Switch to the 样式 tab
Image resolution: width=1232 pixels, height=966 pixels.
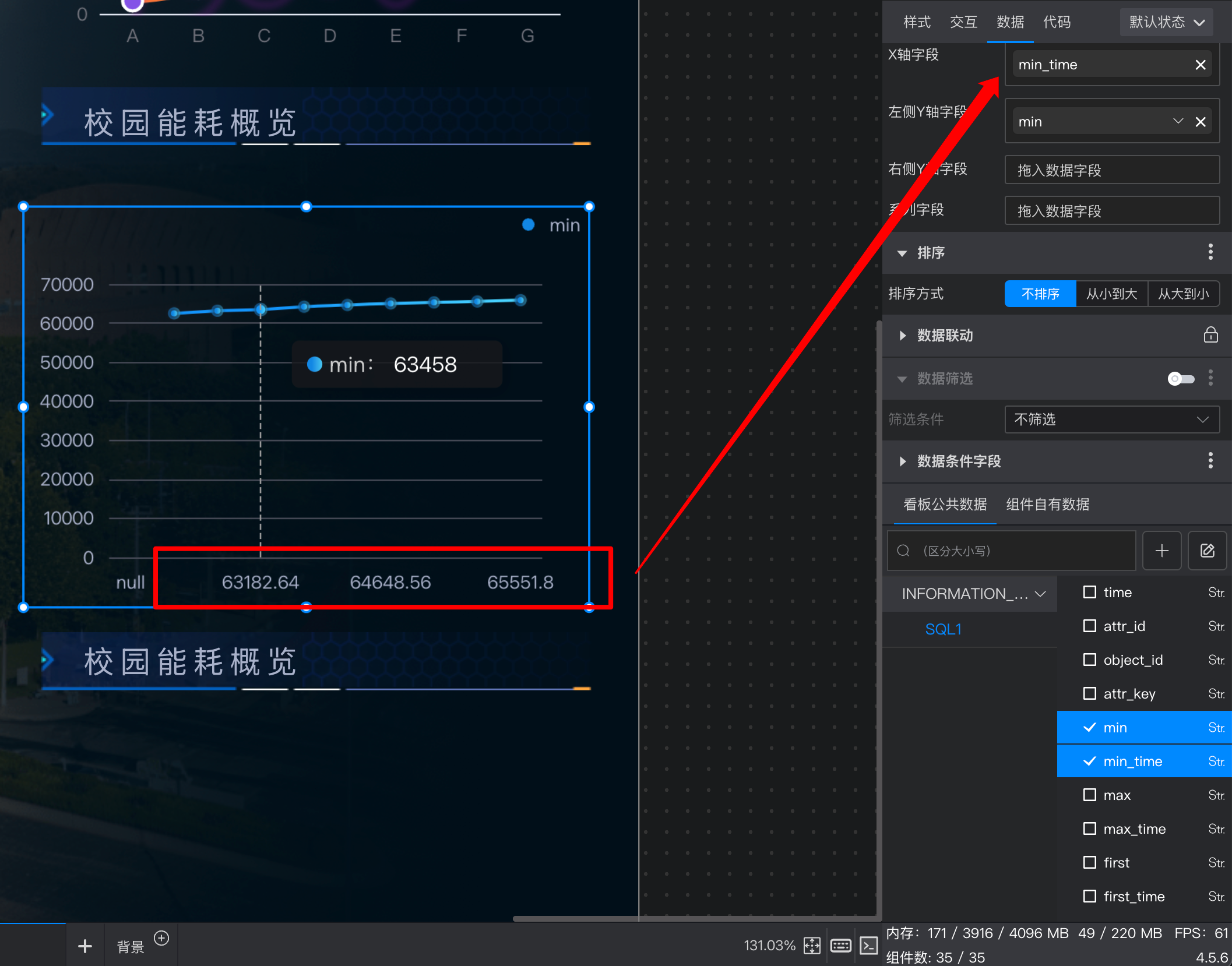[917, 22]
